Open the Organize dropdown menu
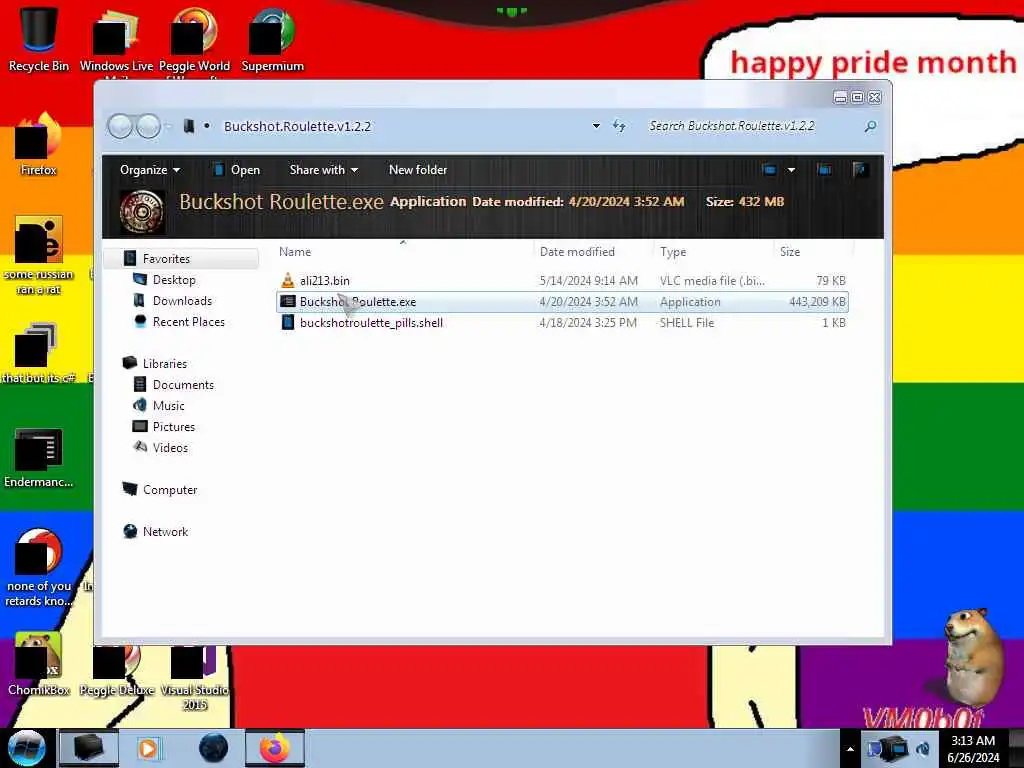This screenshot has width=1024, height=768. click(x=150, y=170)
